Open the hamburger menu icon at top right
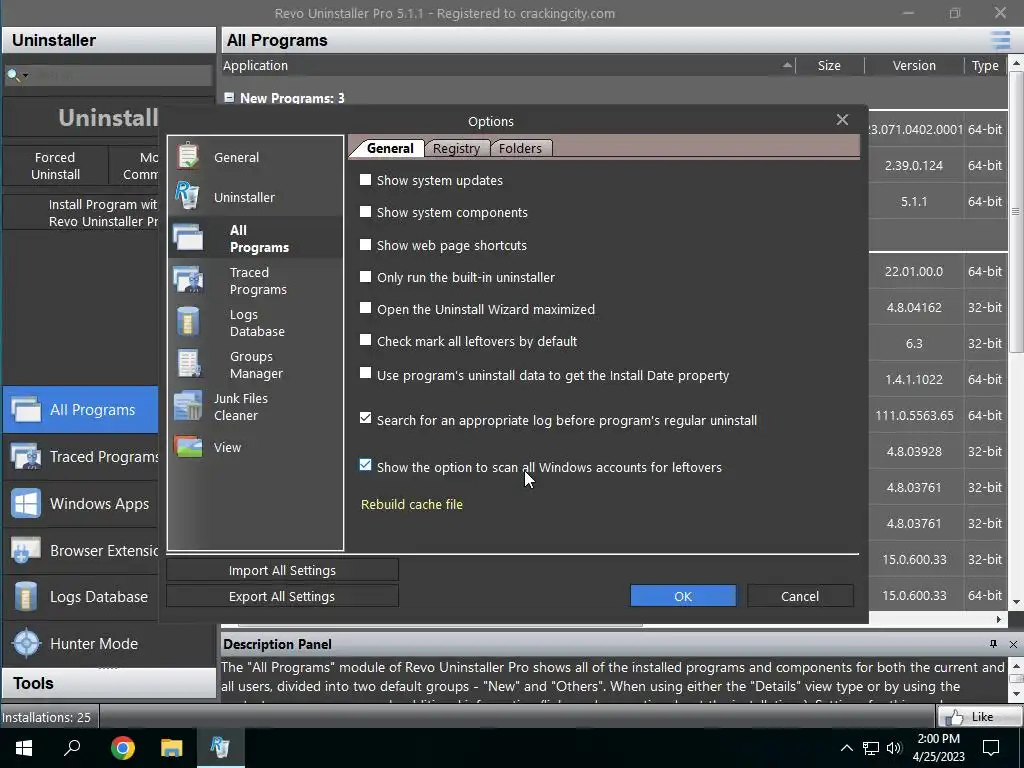 point(1000,40)
